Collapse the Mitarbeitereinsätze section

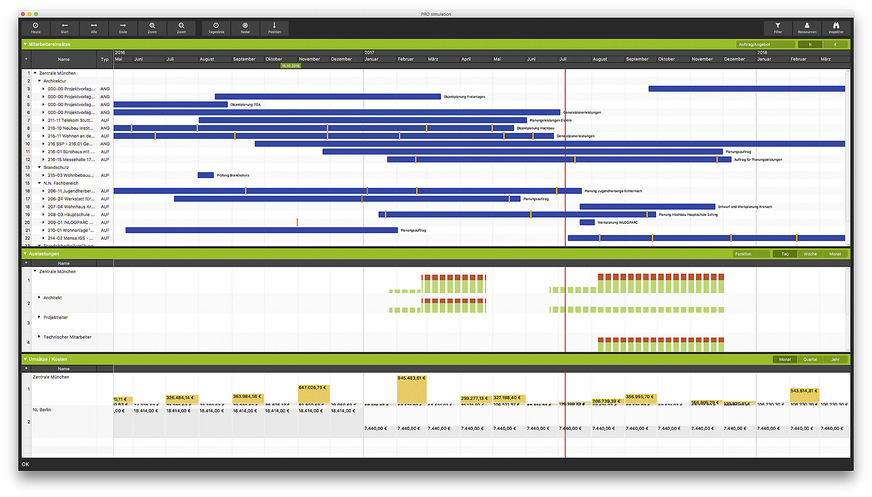click(25, 45)
